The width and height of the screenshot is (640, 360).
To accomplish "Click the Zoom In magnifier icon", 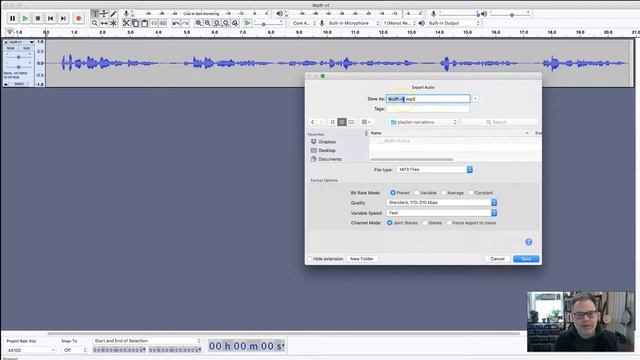I will point(199,23).
